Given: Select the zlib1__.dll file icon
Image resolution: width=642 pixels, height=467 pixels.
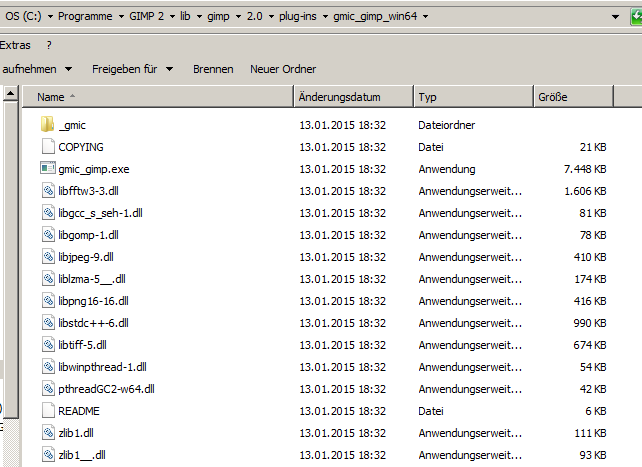Looking at the screenshot, I should (48, 455).
